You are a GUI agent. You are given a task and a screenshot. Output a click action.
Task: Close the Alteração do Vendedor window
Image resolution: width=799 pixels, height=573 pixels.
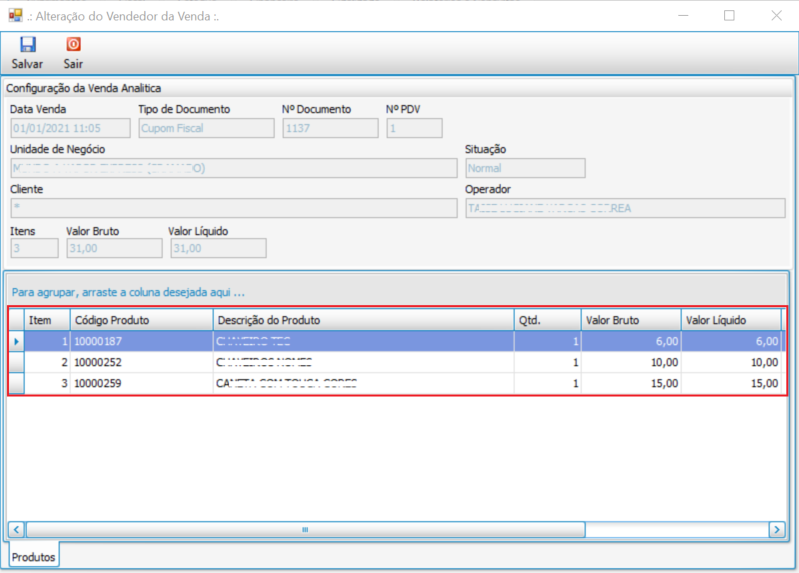coord(776,16)
